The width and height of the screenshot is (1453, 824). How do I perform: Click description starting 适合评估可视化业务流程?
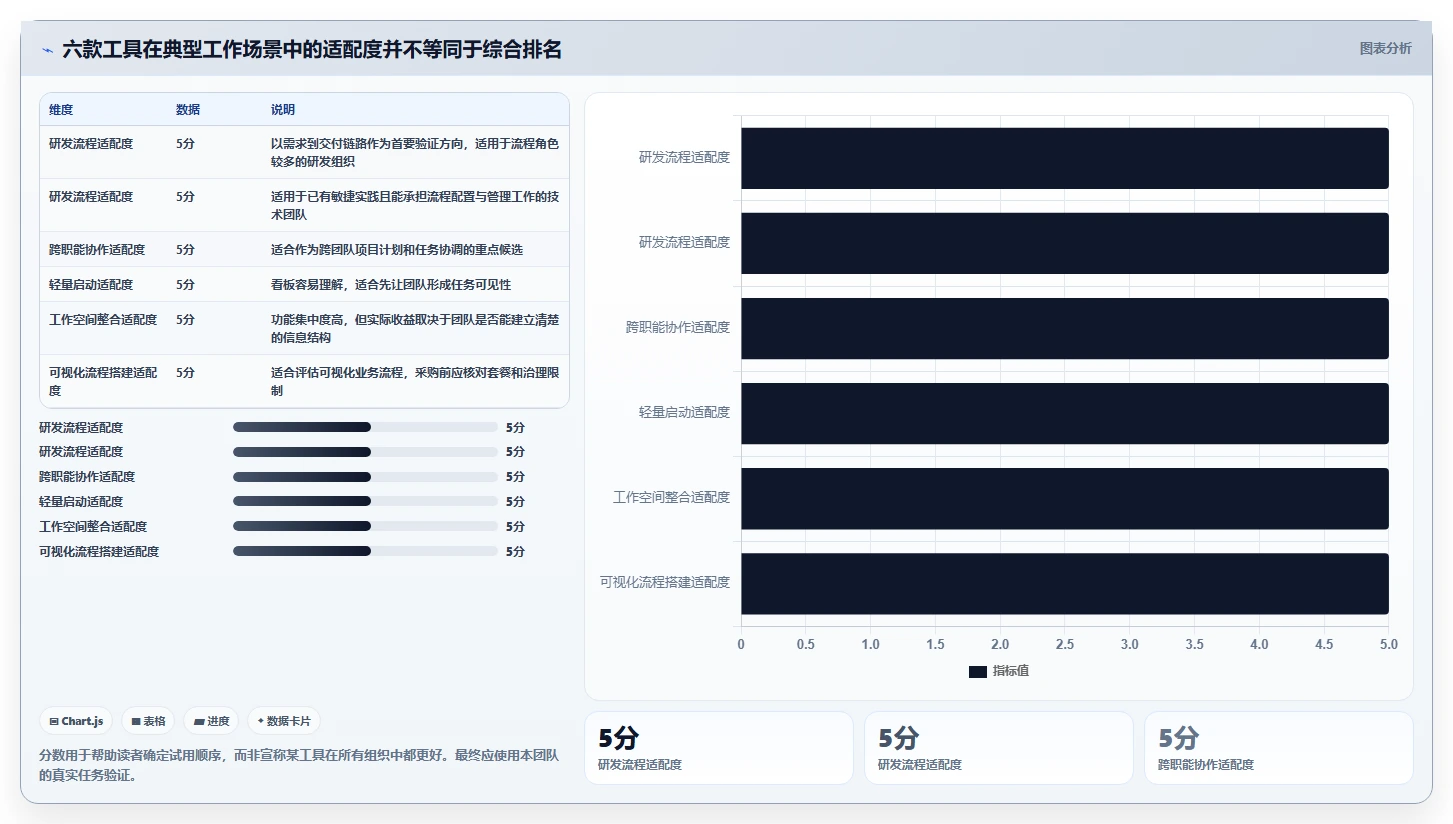[x=415, y=382]
